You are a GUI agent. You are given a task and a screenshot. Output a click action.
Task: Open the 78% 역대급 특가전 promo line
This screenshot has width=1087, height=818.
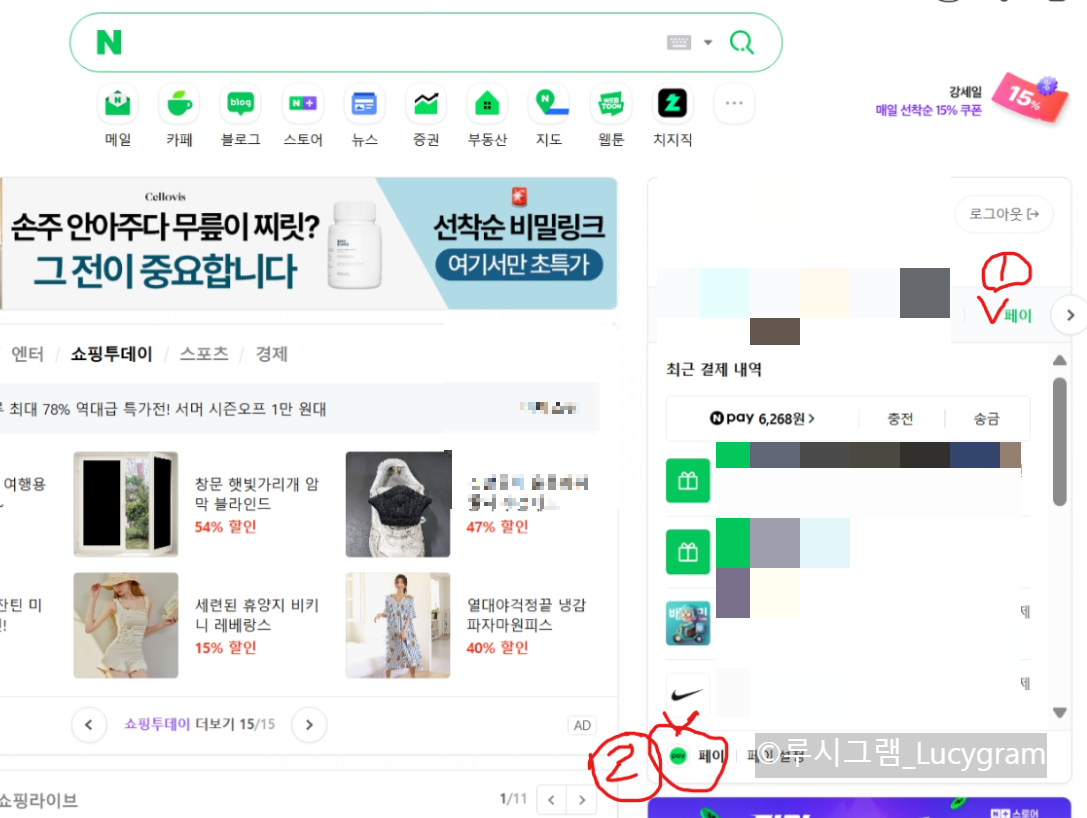166,409
